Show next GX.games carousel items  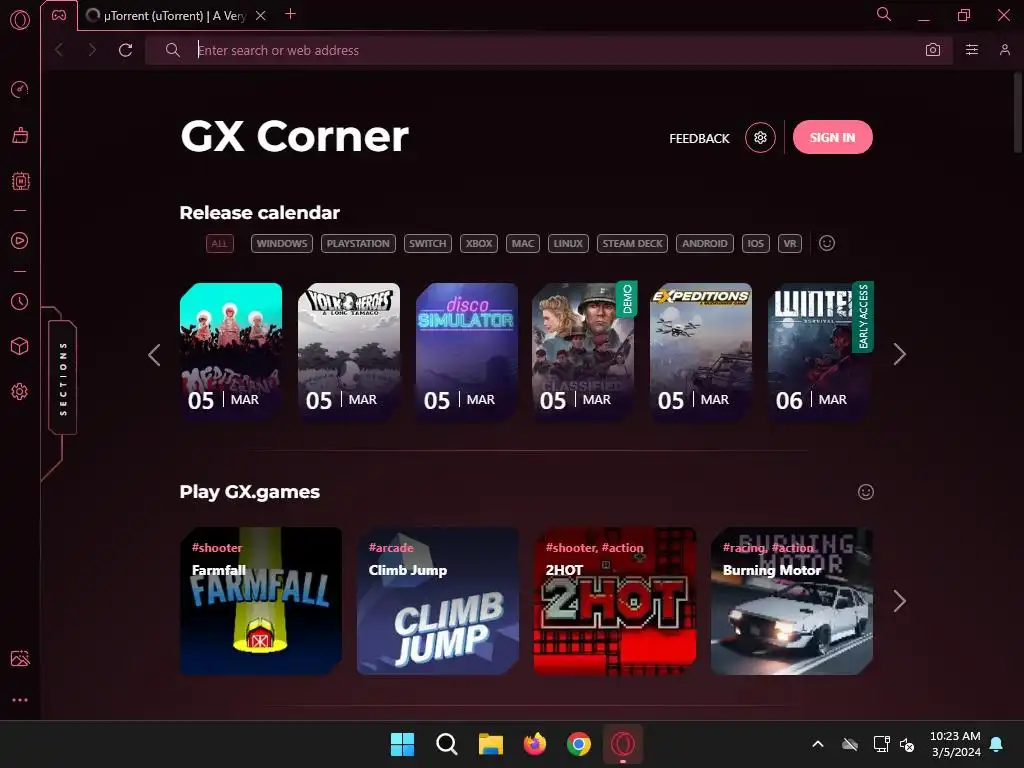tap(899, 601)
